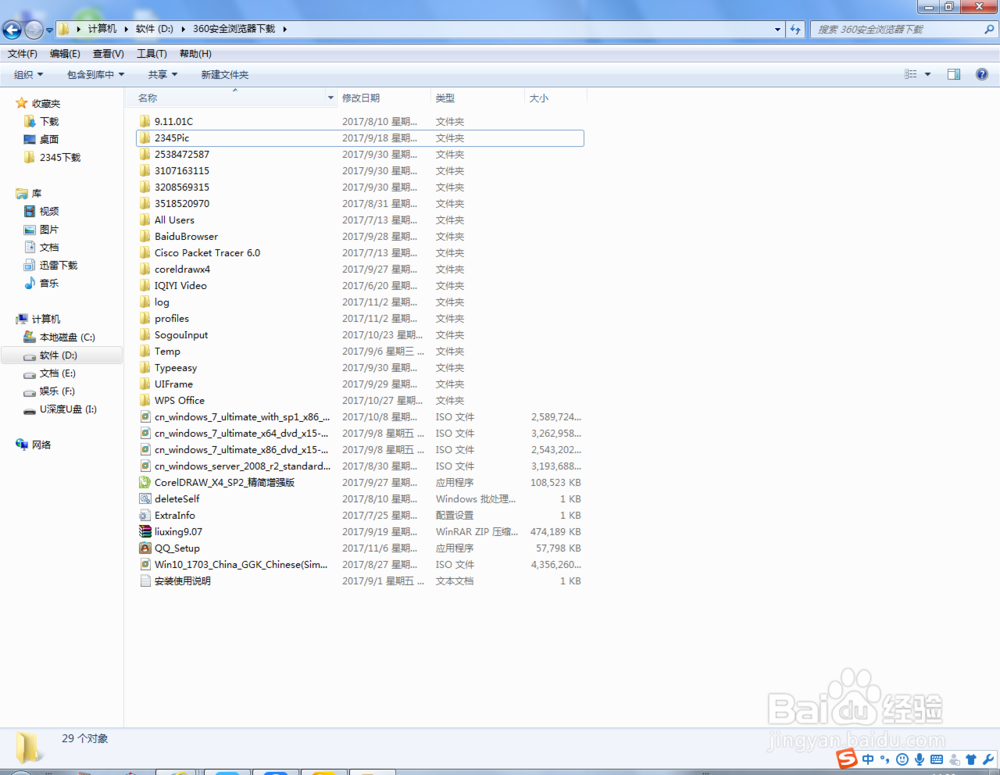The width and height of the screenshot is (1000, 775).
Task: Select the 安装使用说明 text document icon
Action: pos(145,580)
